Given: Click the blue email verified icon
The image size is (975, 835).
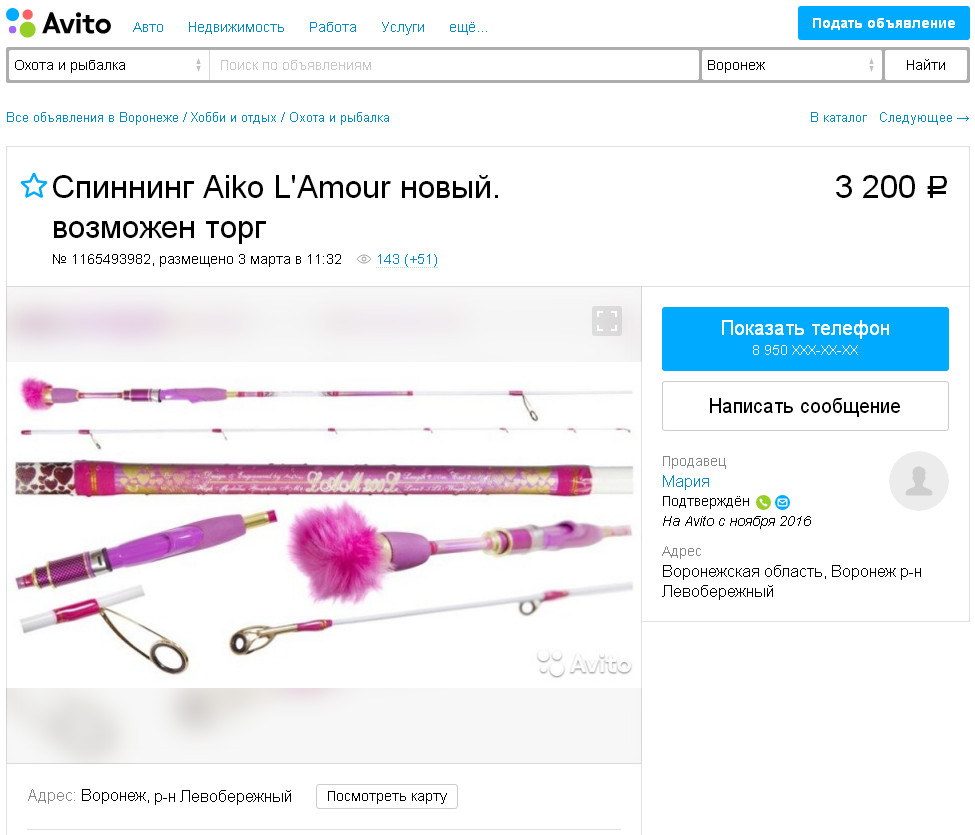Looking at the screenshot, I should tap(783, 502).
